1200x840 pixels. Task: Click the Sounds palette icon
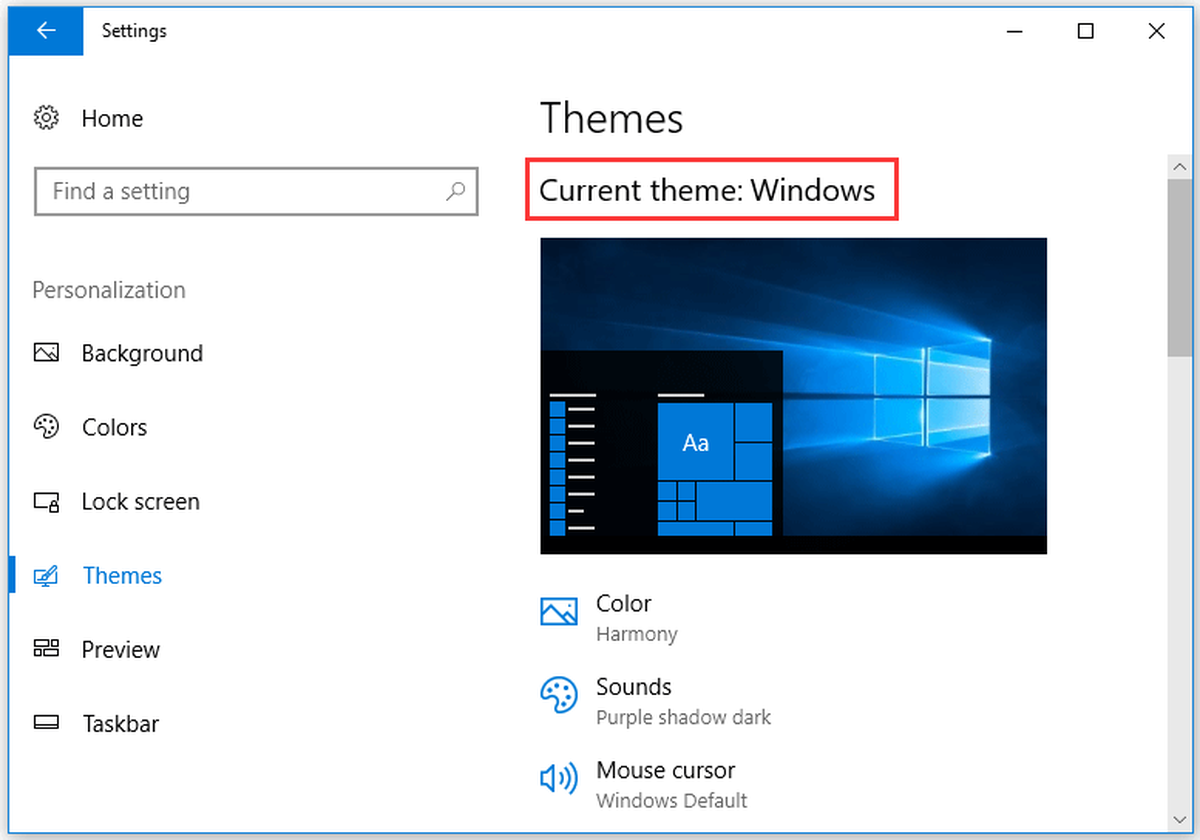click(x=559, y=694)
